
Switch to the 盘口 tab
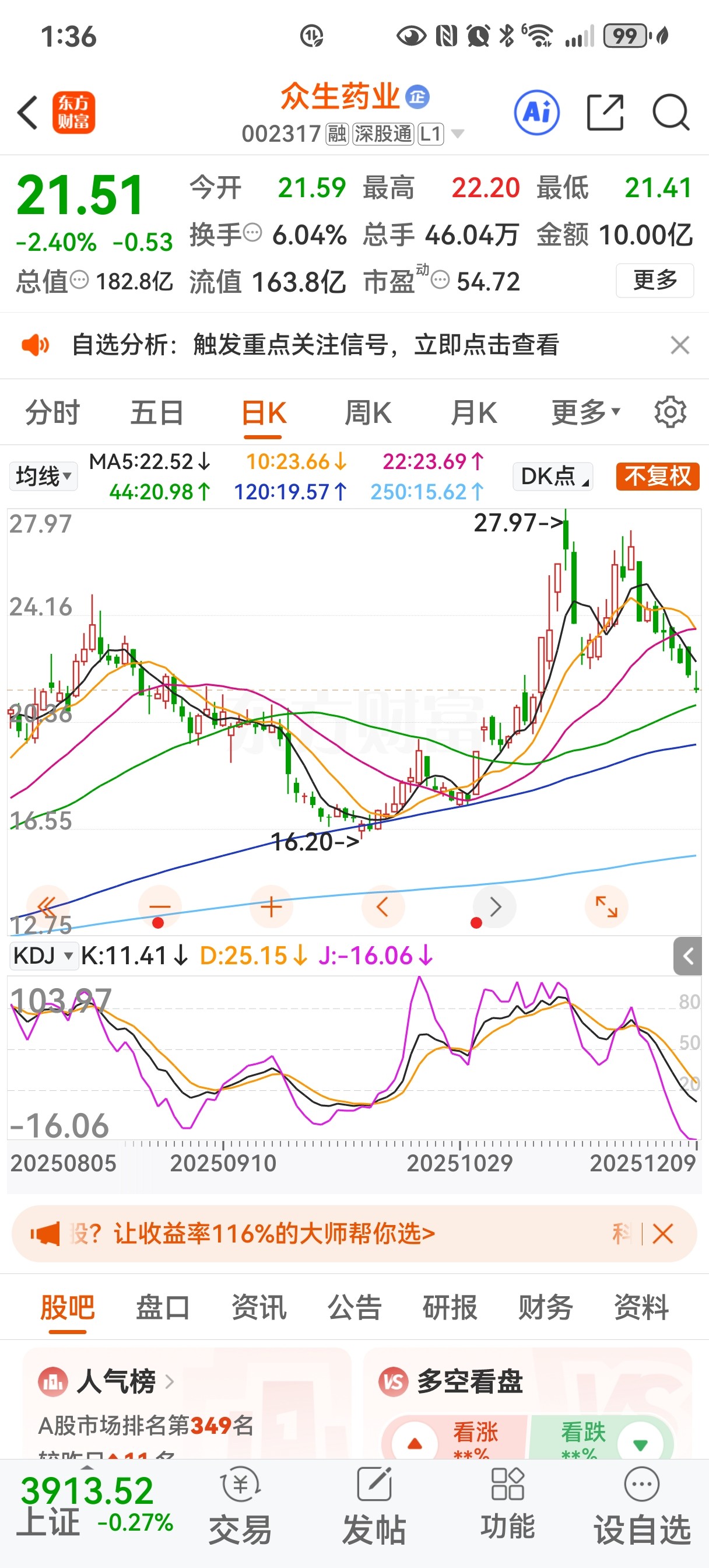point(163,1307)
